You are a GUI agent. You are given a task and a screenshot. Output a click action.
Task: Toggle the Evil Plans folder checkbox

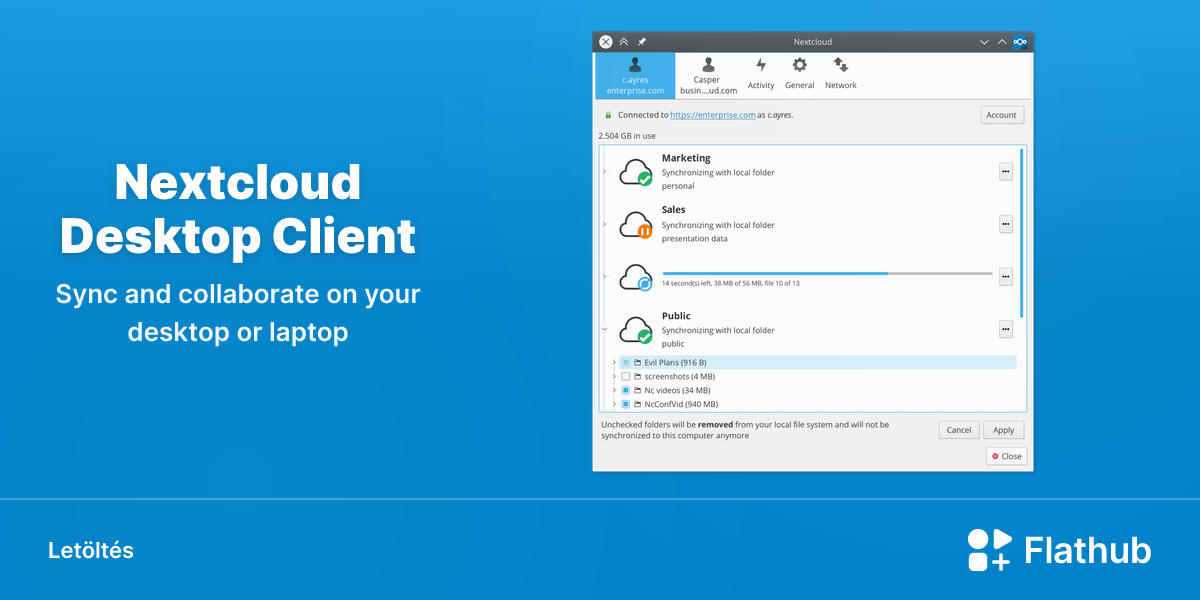click(626, 362)
